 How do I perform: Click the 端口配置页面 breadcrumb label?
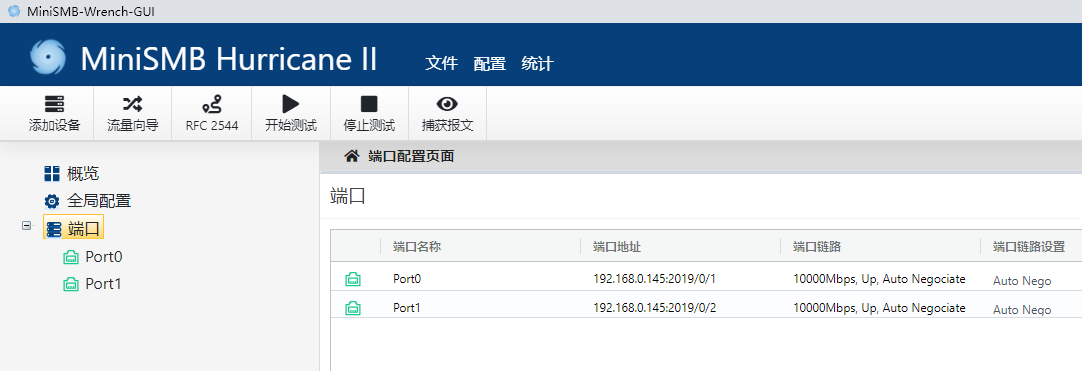411,157
